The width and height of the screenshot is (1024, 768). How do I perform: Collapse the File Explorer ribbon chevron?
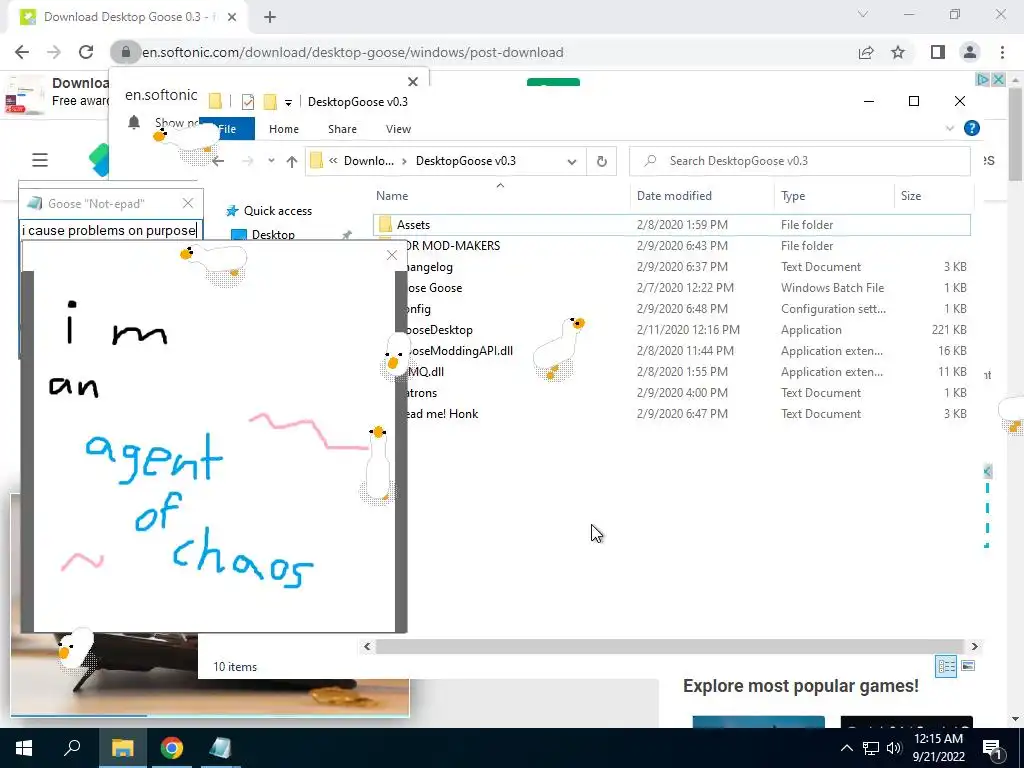pos(950,129)
